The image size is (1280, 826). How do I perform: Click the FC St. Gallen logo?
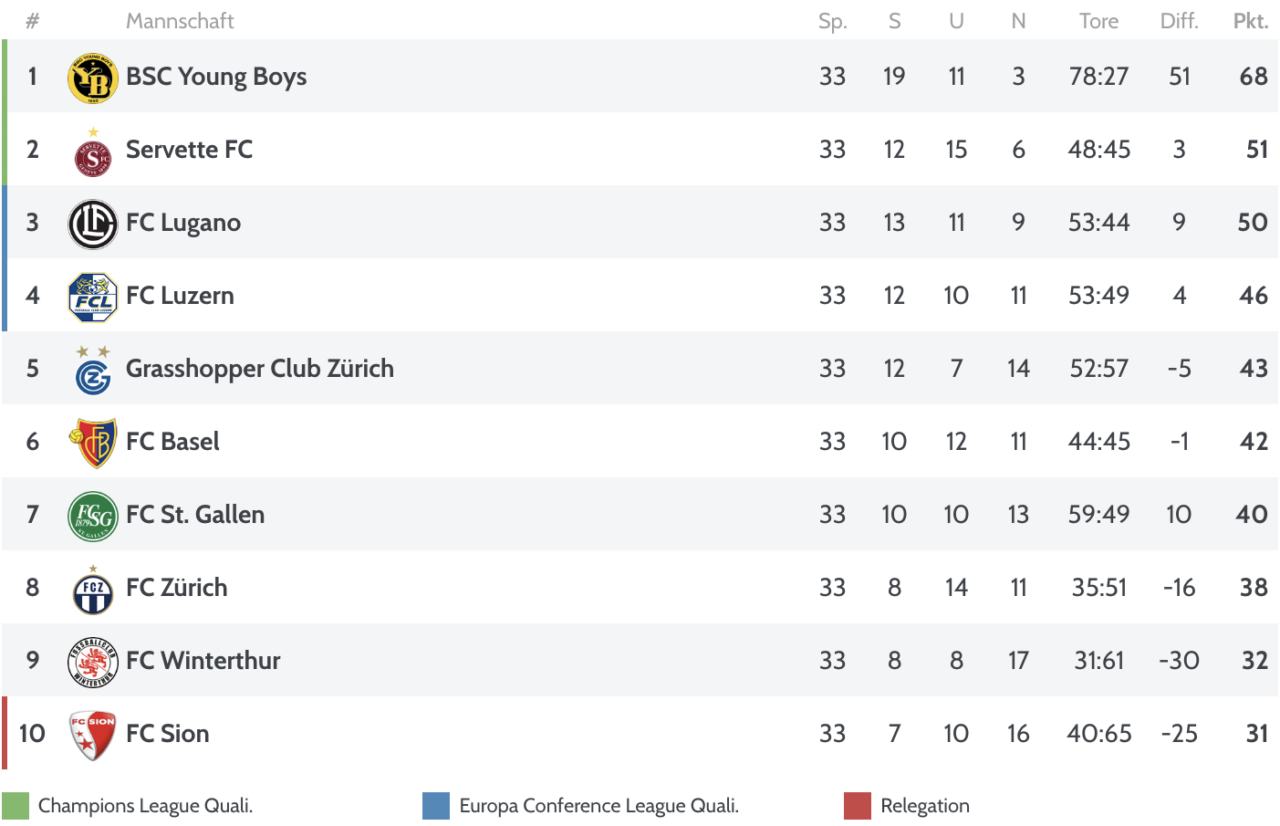coord(93,516)
